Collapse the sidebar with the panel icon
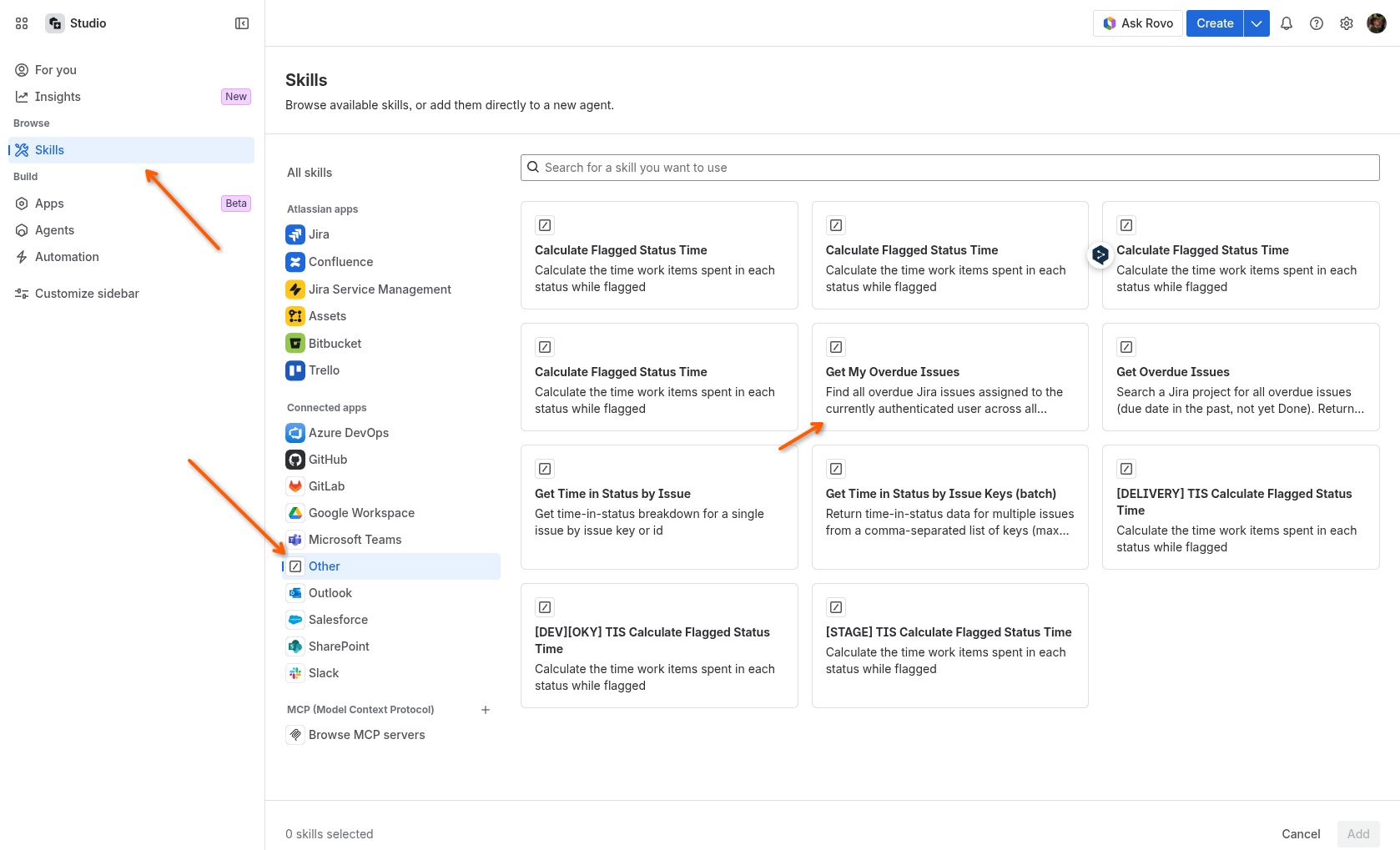 click(x=242, y=23)
